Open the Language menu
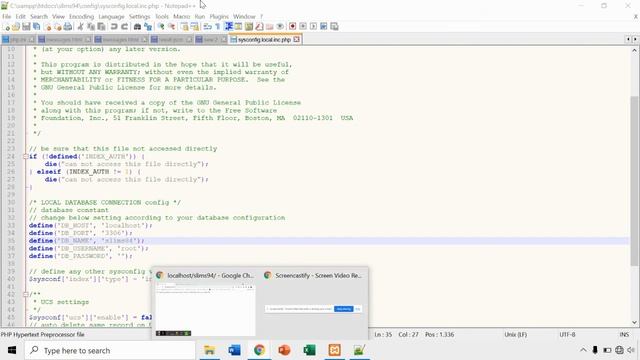 [111, 16]
